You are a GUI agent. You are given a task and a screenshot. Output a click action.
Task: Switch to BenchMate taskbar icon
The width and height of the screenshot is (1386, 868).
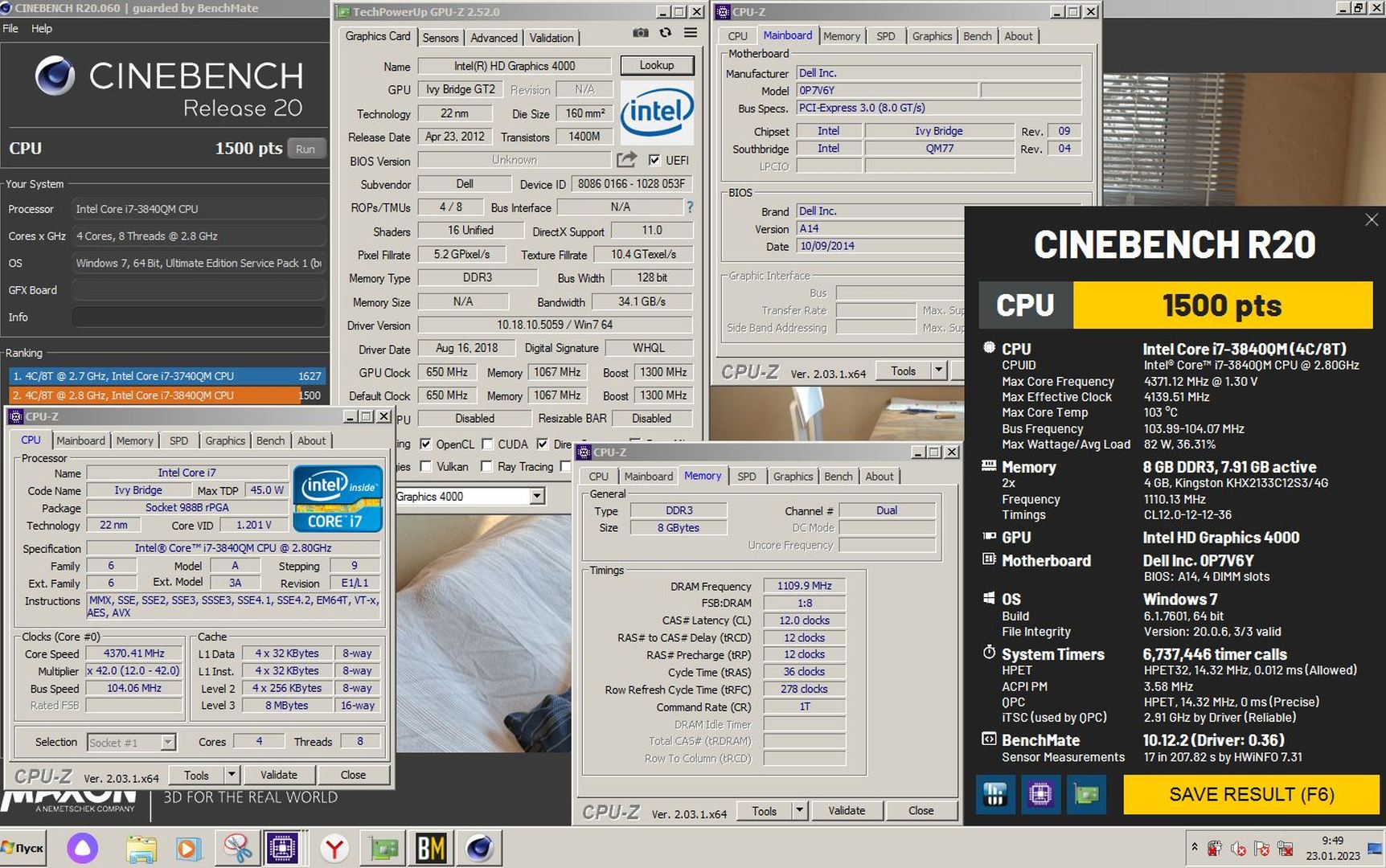(431, 848)
